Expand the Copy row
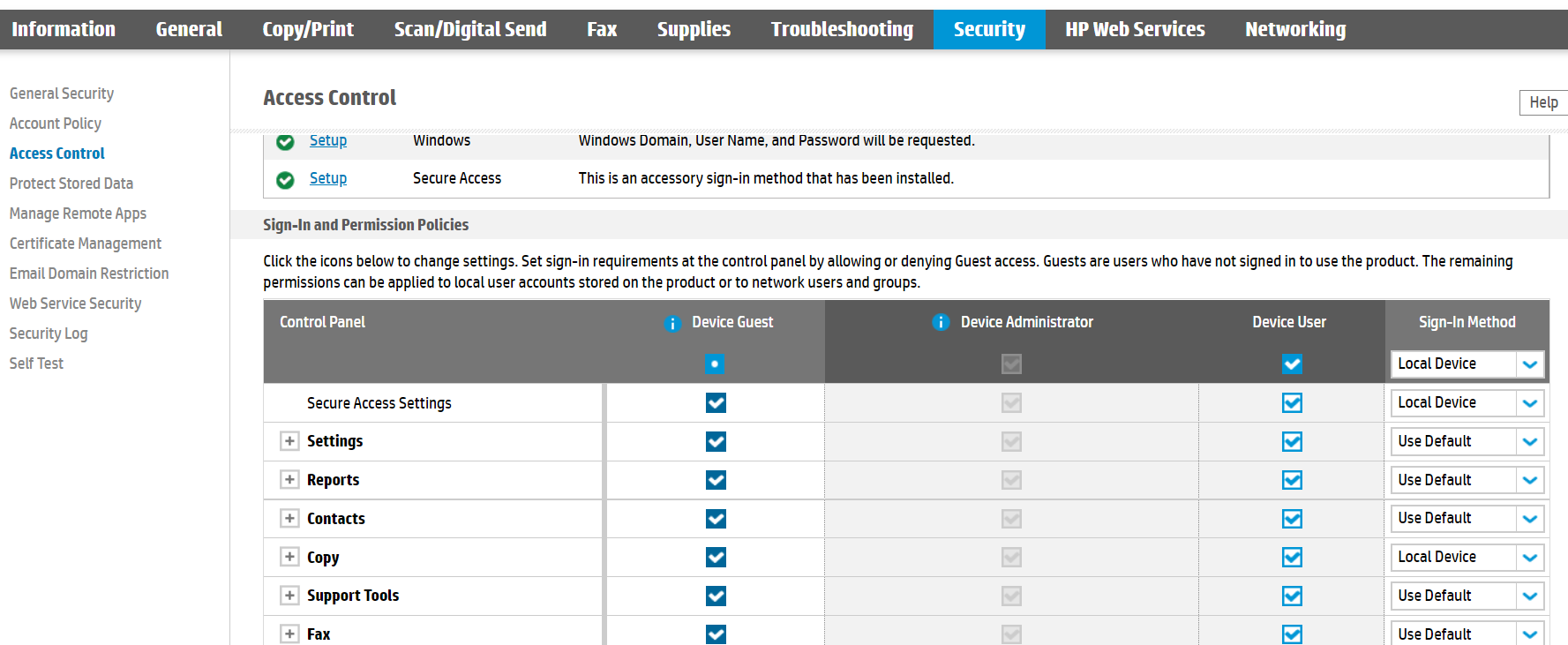1568x645 pixels. click(289, 556)
